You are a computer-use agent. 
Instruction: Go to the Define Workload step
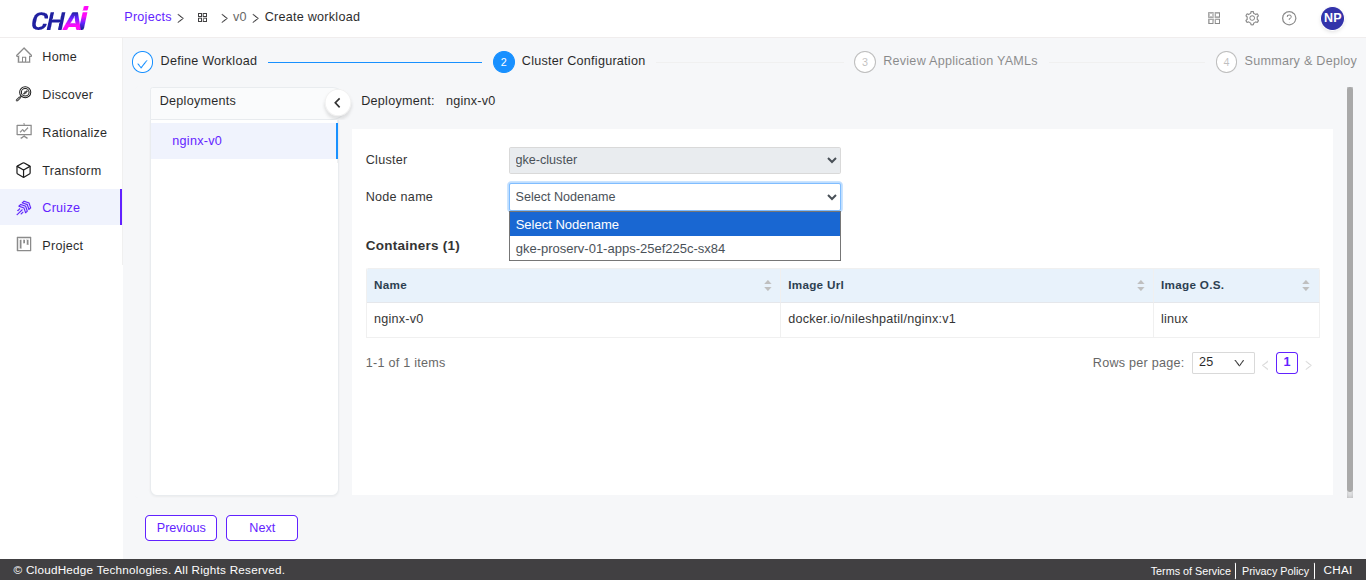[208, 61]
